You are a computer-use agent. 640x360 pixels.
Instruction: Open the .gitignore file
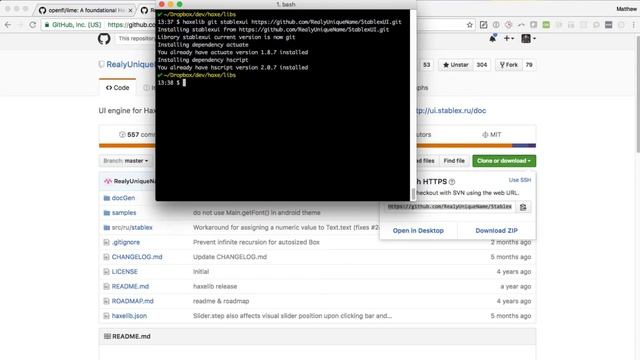coord(126,242)
